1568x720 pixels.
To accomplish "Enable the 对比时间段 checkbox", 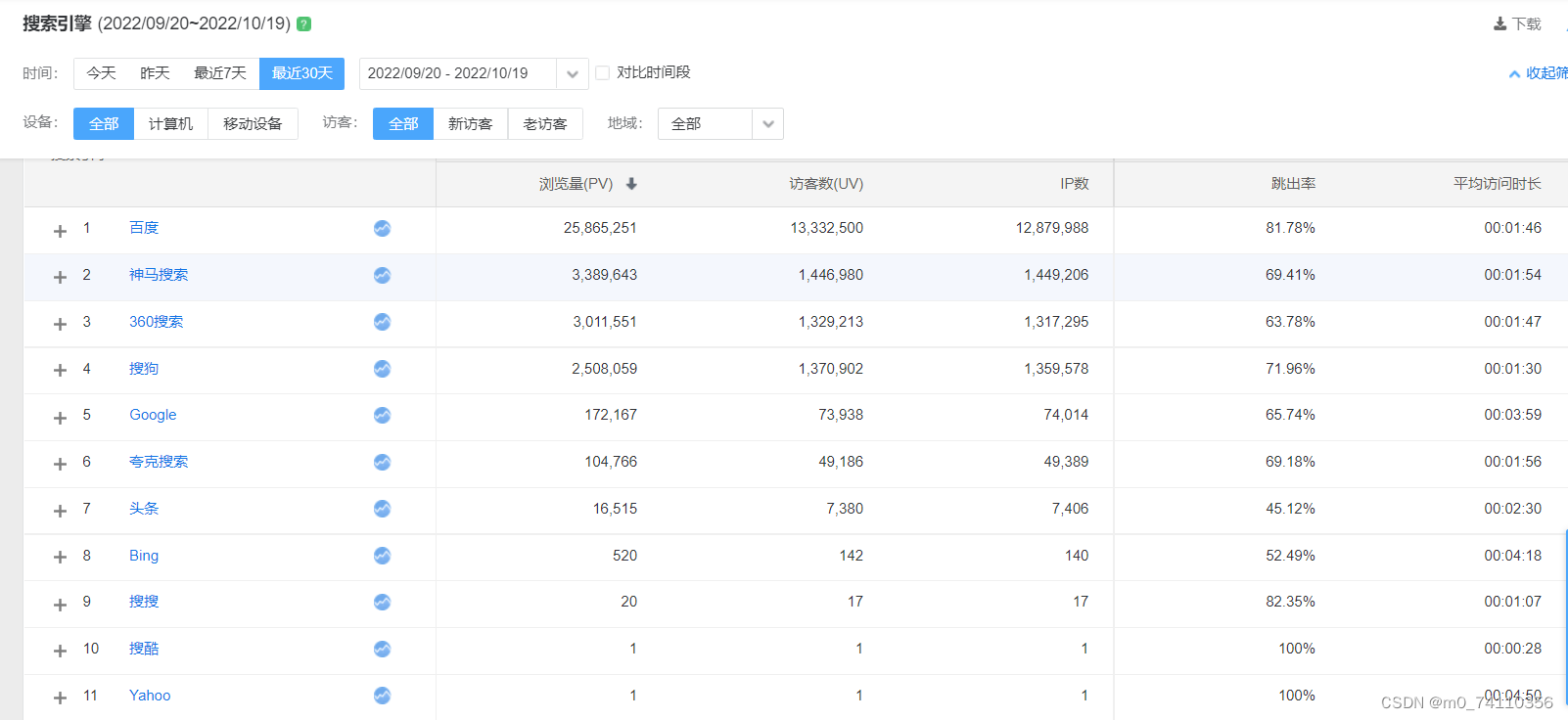I will [x=602, y=72].
